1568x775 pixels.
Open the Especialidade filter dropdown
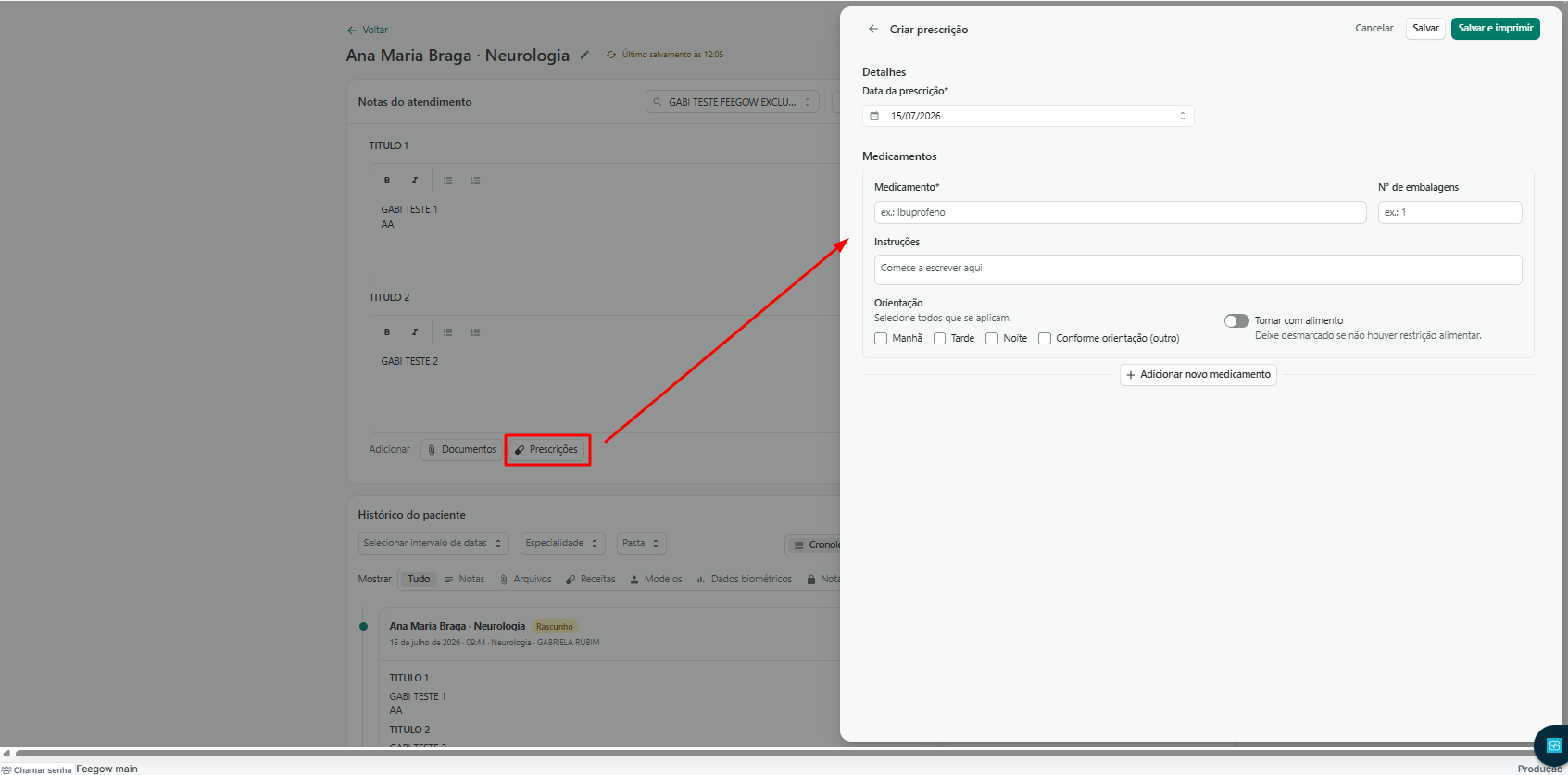click(x=562, y=544)
